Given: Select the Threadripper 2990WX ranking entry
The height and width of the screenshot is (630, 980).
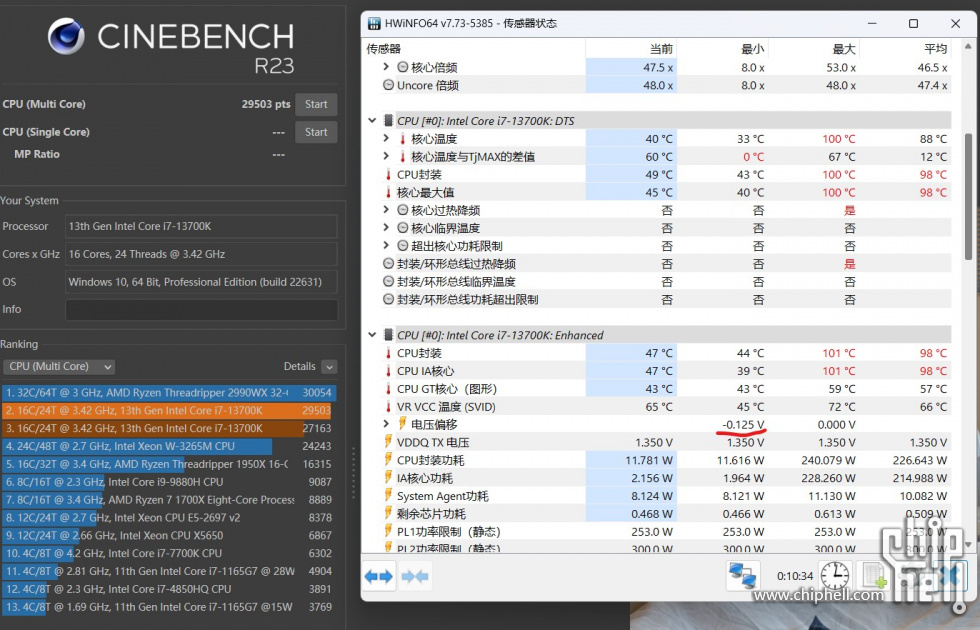Looking at the screenshot, I should click(169, 393).
